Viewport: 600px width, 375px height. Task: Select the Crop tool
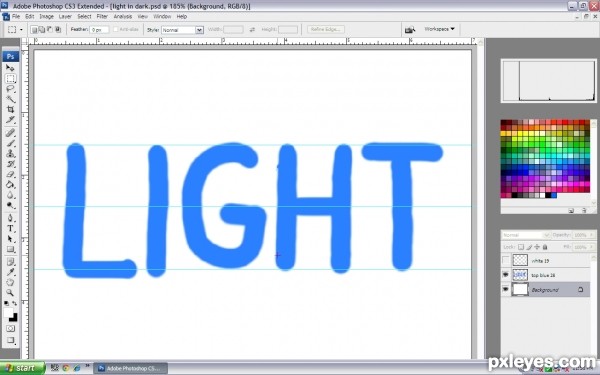click(x=10, y=109)
